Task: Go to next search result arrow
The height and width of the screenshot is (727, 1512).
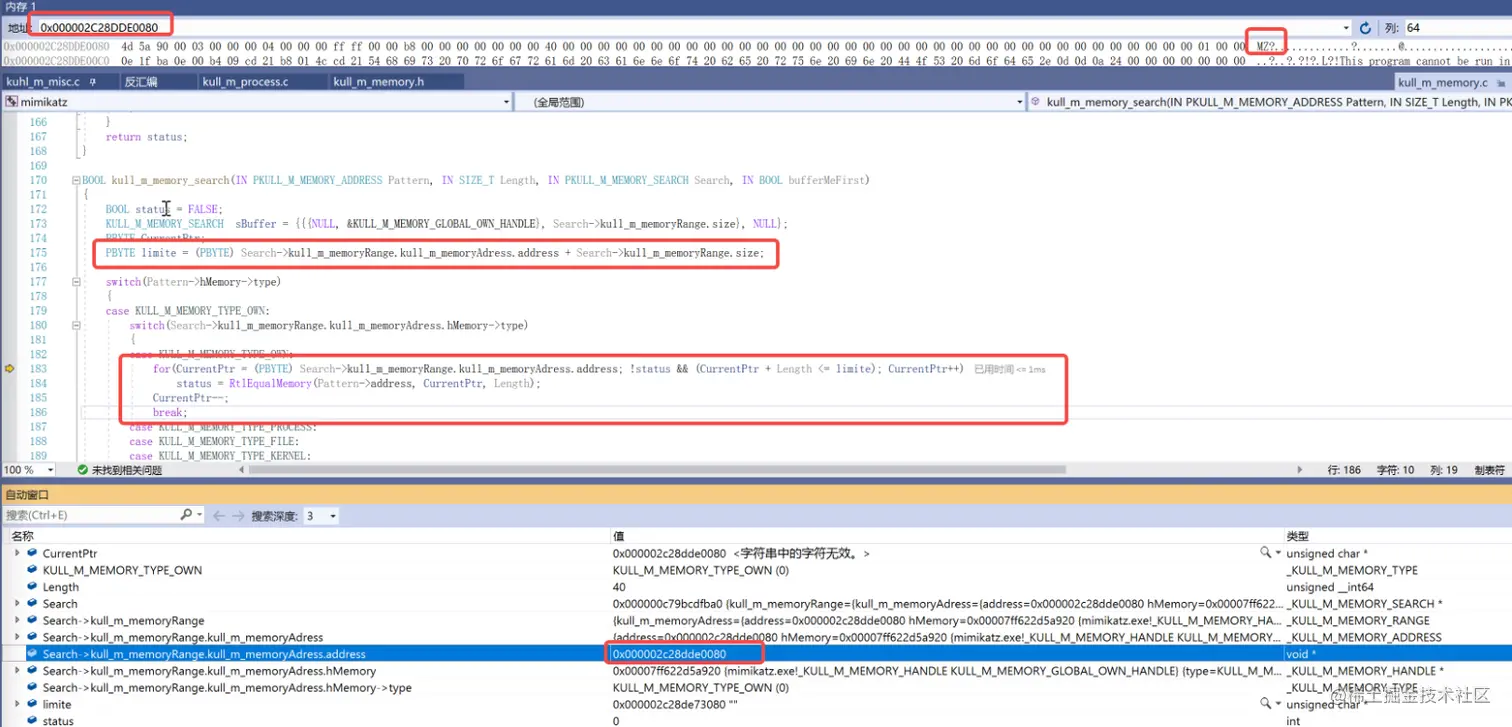Action: pos(238,515)
